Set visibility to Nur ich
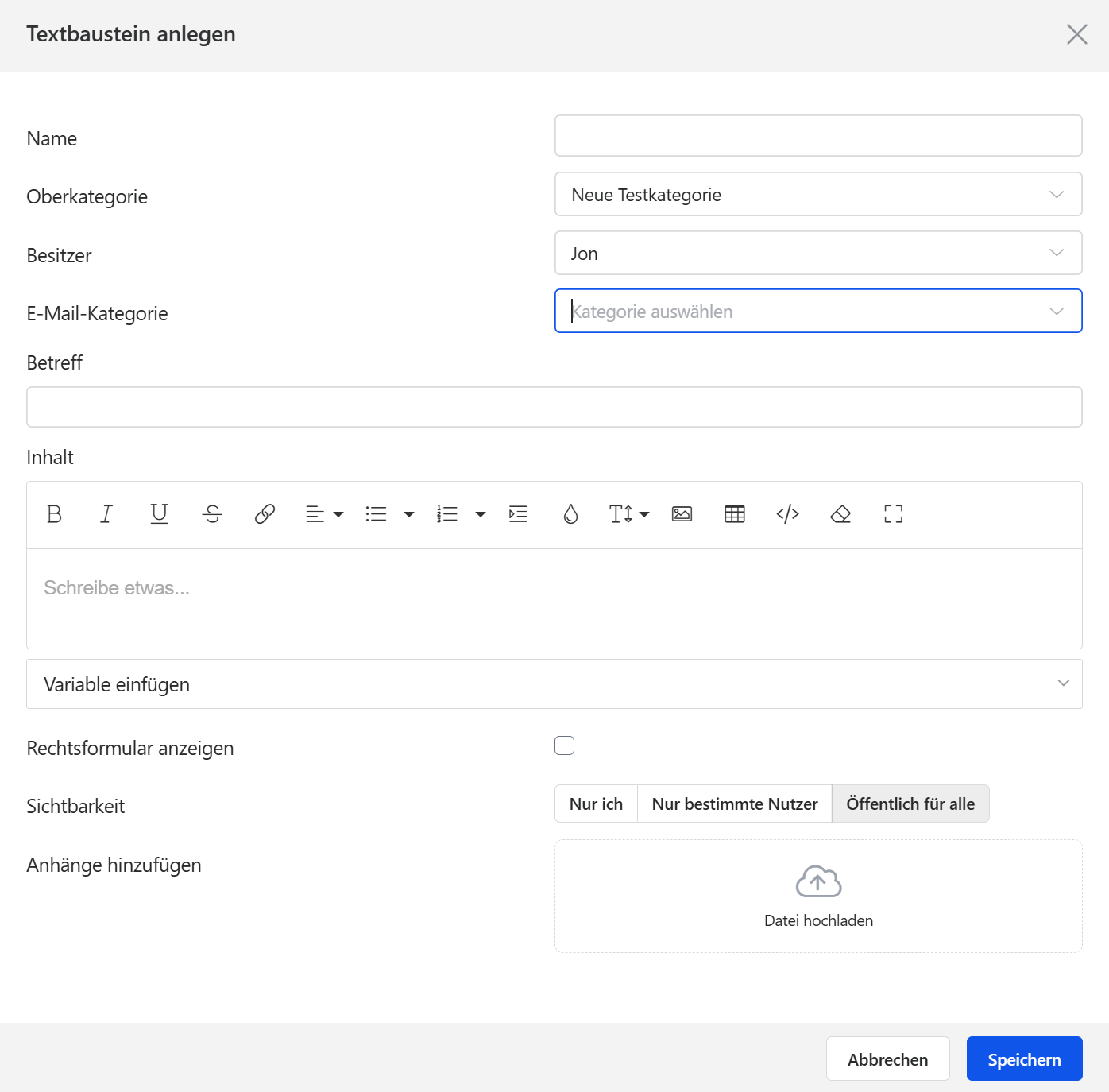 point(596,804)
